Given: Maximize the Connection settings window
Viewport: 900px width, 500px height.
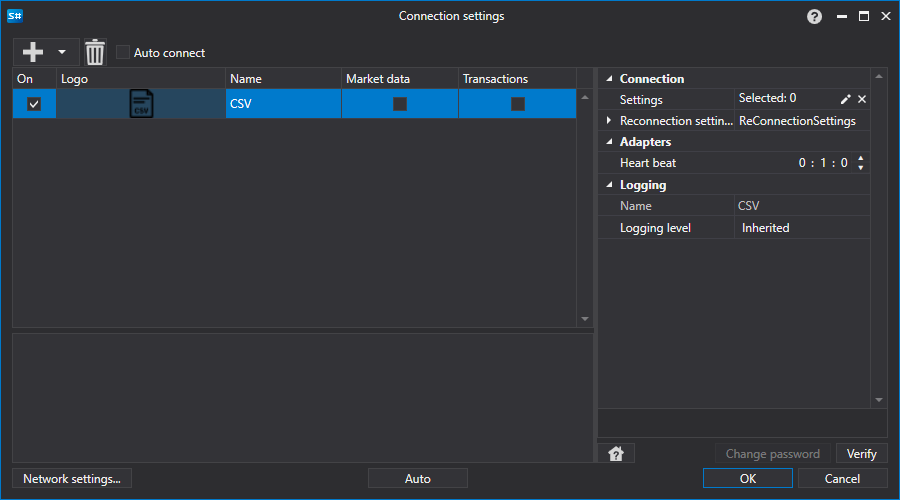Looking at the screenshot, I should click(x=864, y=16).
